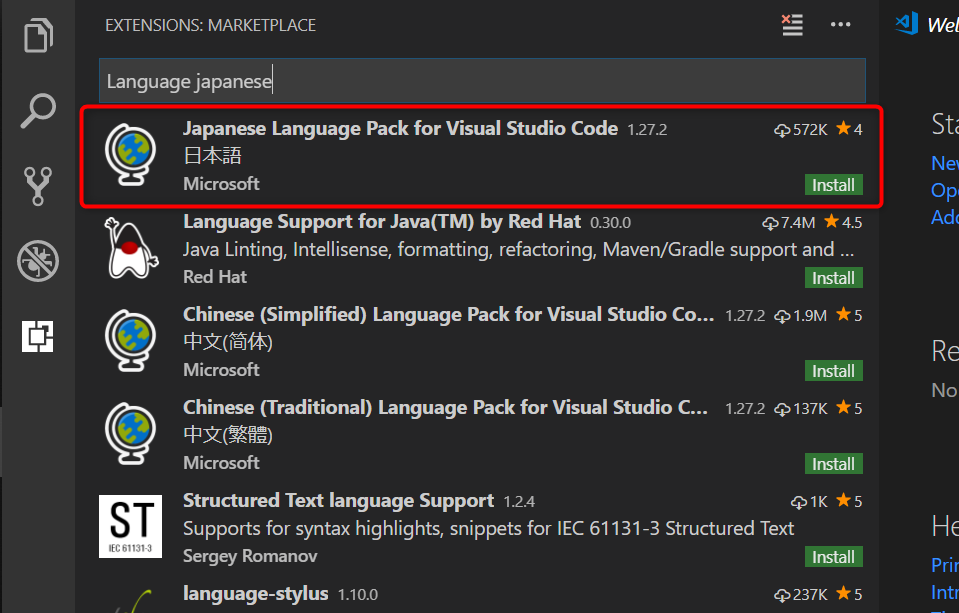
Task: Open the Explorer view in activity bar
Action: click(38, 35)
